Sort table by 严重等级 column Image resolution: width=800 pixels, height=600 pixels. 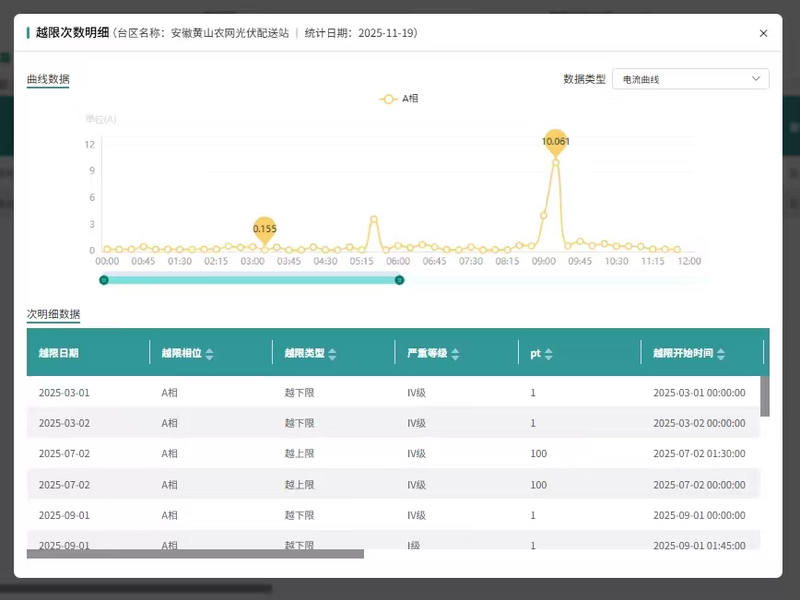point(455,354)
